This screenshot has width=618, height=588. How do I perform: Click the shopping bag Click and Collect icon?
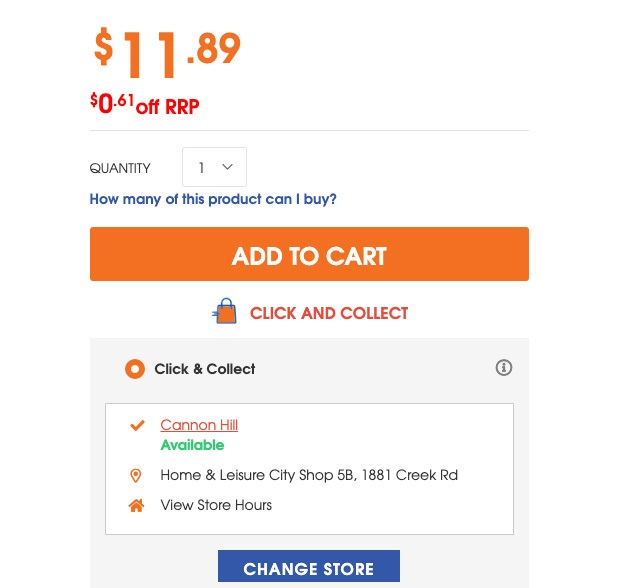tap(224, 311)
